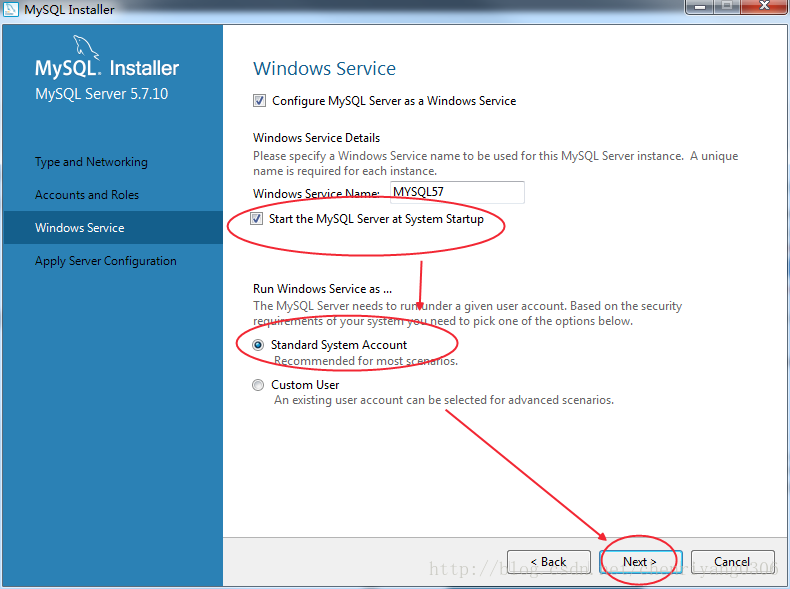The image size is (790, 589).
Task: Click the existing user account description text
Action: tap(444, 400)
